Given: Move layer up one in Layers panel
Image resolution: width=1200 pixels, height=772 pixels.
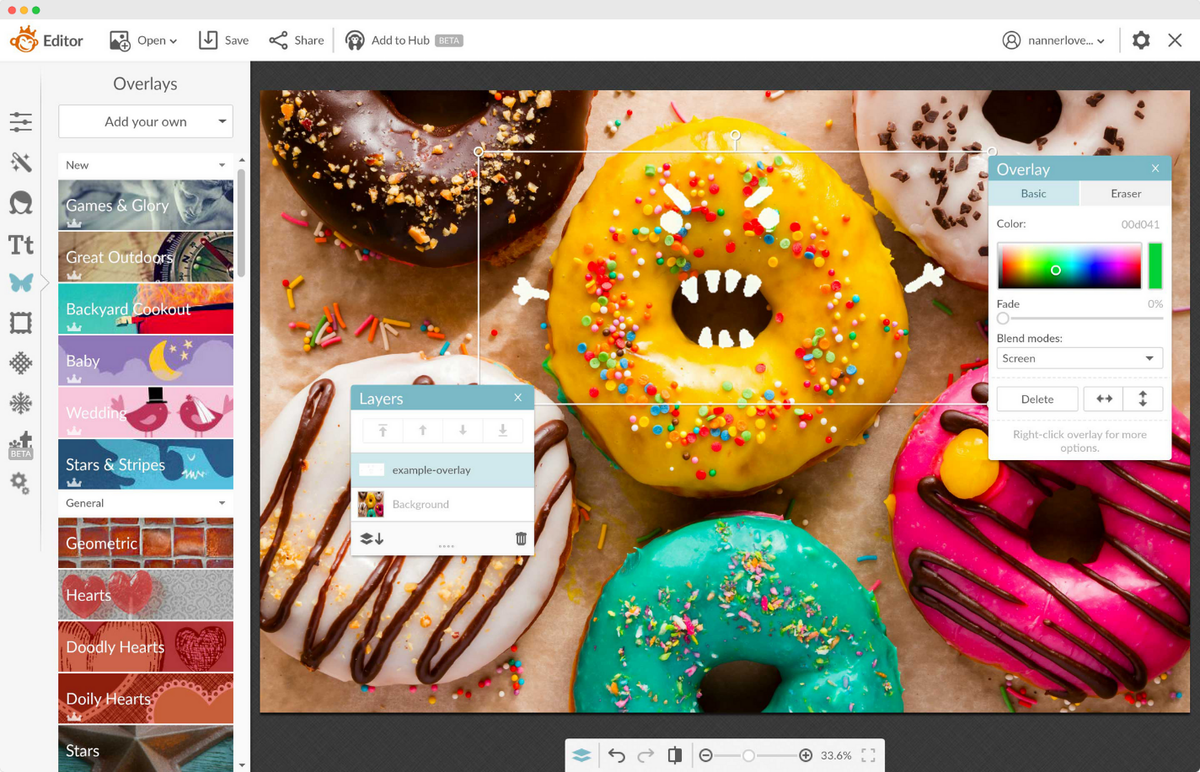Looking at the screenshot, I should pyautogui.click(x=422, y=431).
